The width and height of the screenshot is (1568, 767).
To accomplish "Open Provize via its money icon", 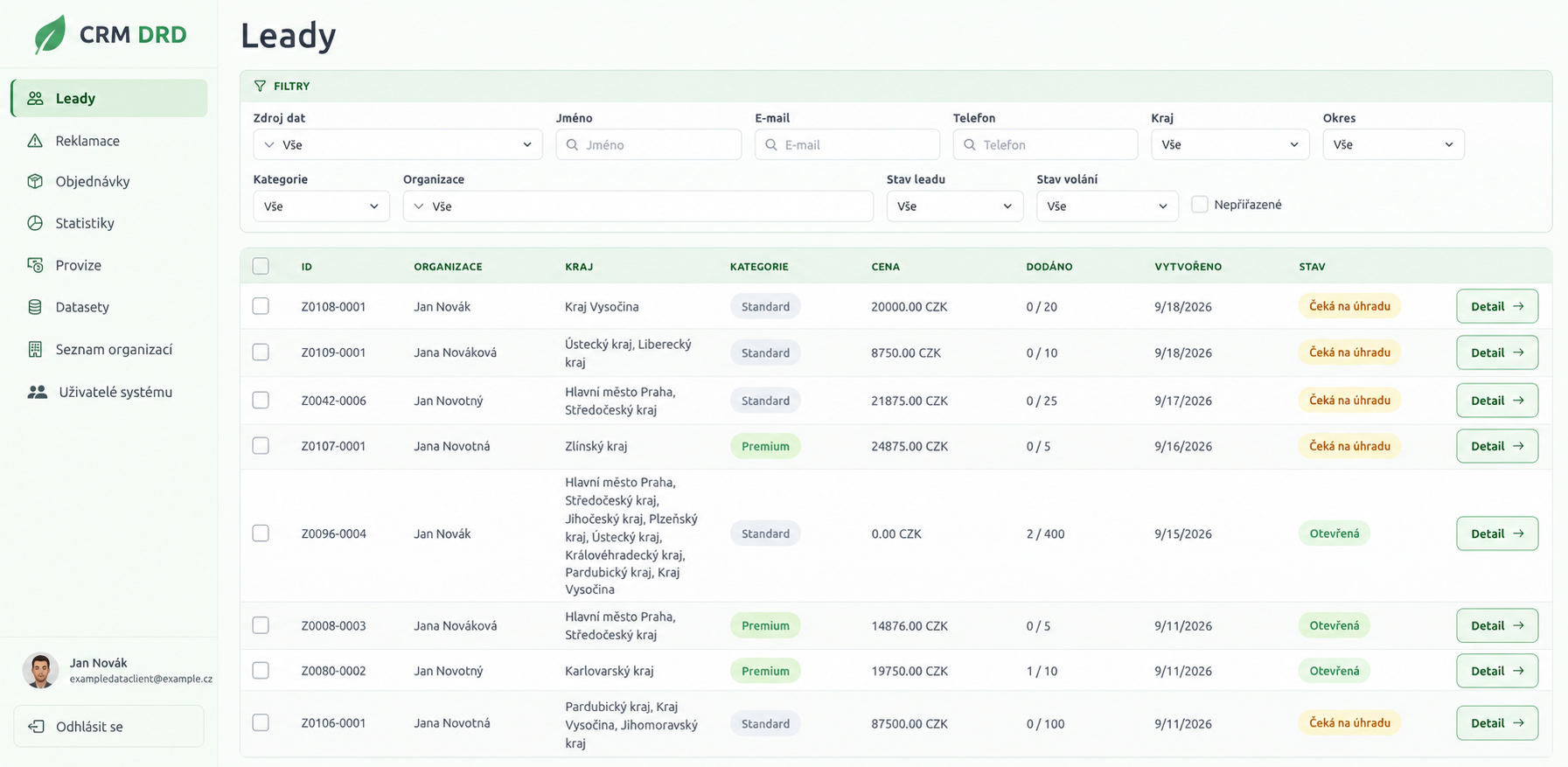I will pos(35,265).
